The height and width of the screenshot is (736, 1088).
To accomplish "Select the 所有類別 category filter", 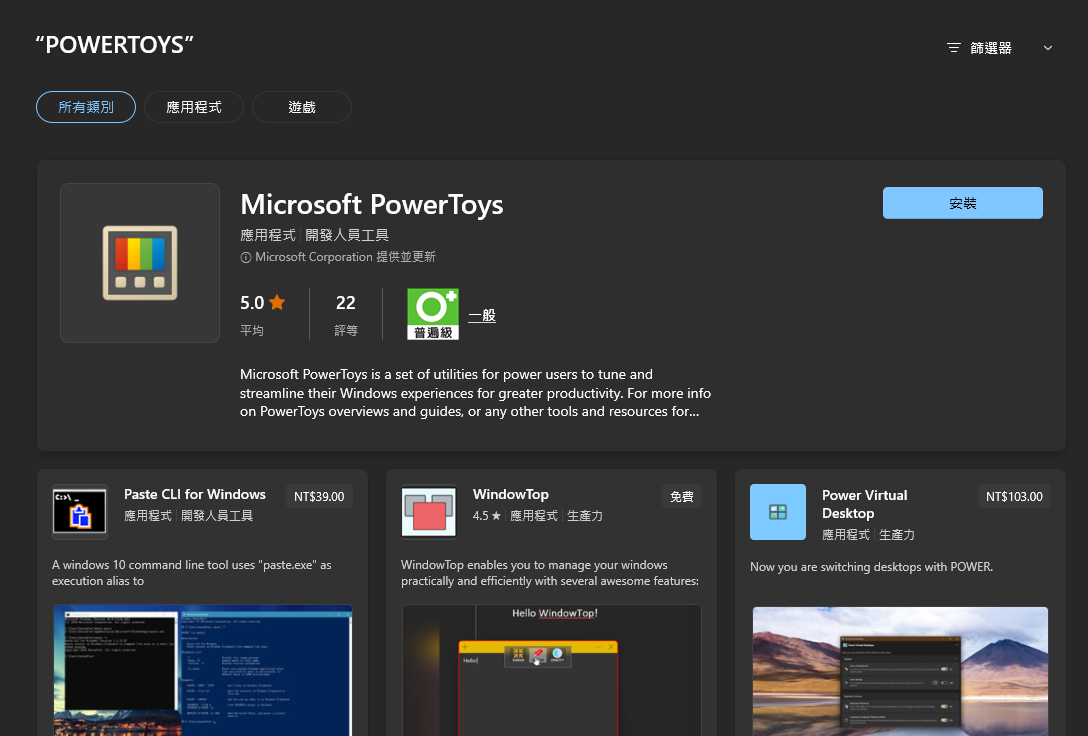I will [x=86, y=107].
